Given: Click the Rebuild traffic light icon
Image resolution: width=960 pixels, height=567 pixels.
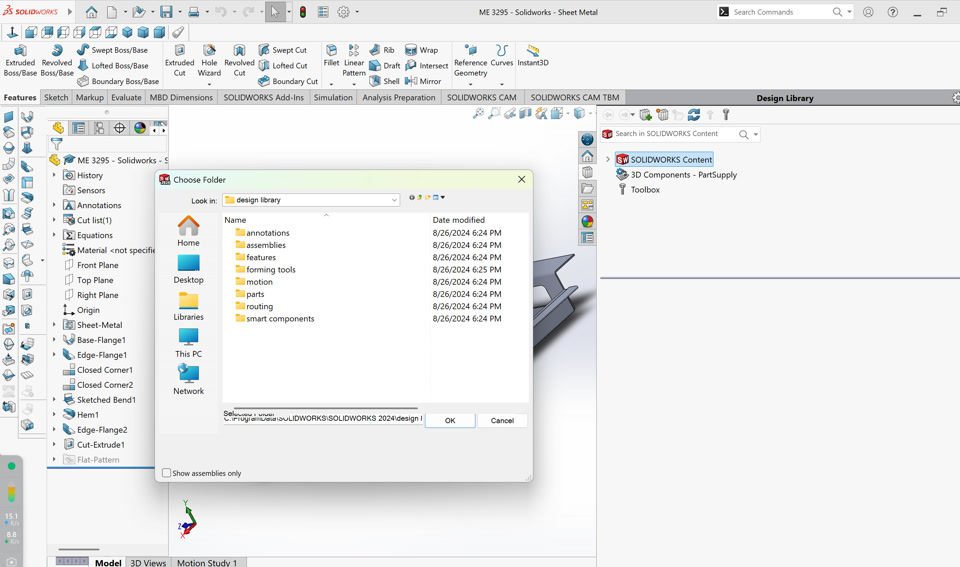Looking at the screenshot, I should pos(302,12).
